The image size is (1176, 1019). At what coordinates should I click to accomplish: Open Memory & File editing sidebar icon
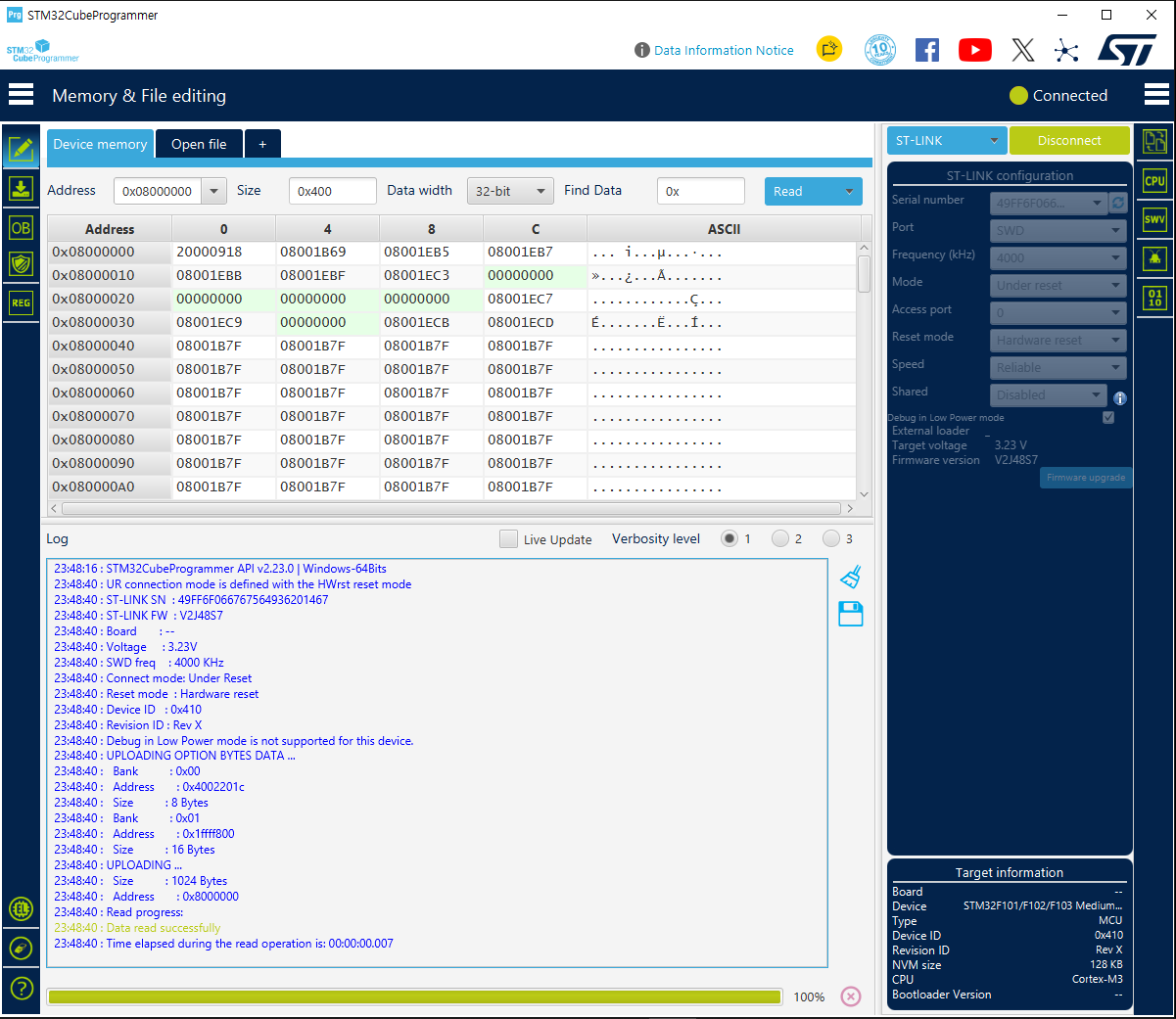[x=22, y=149]
